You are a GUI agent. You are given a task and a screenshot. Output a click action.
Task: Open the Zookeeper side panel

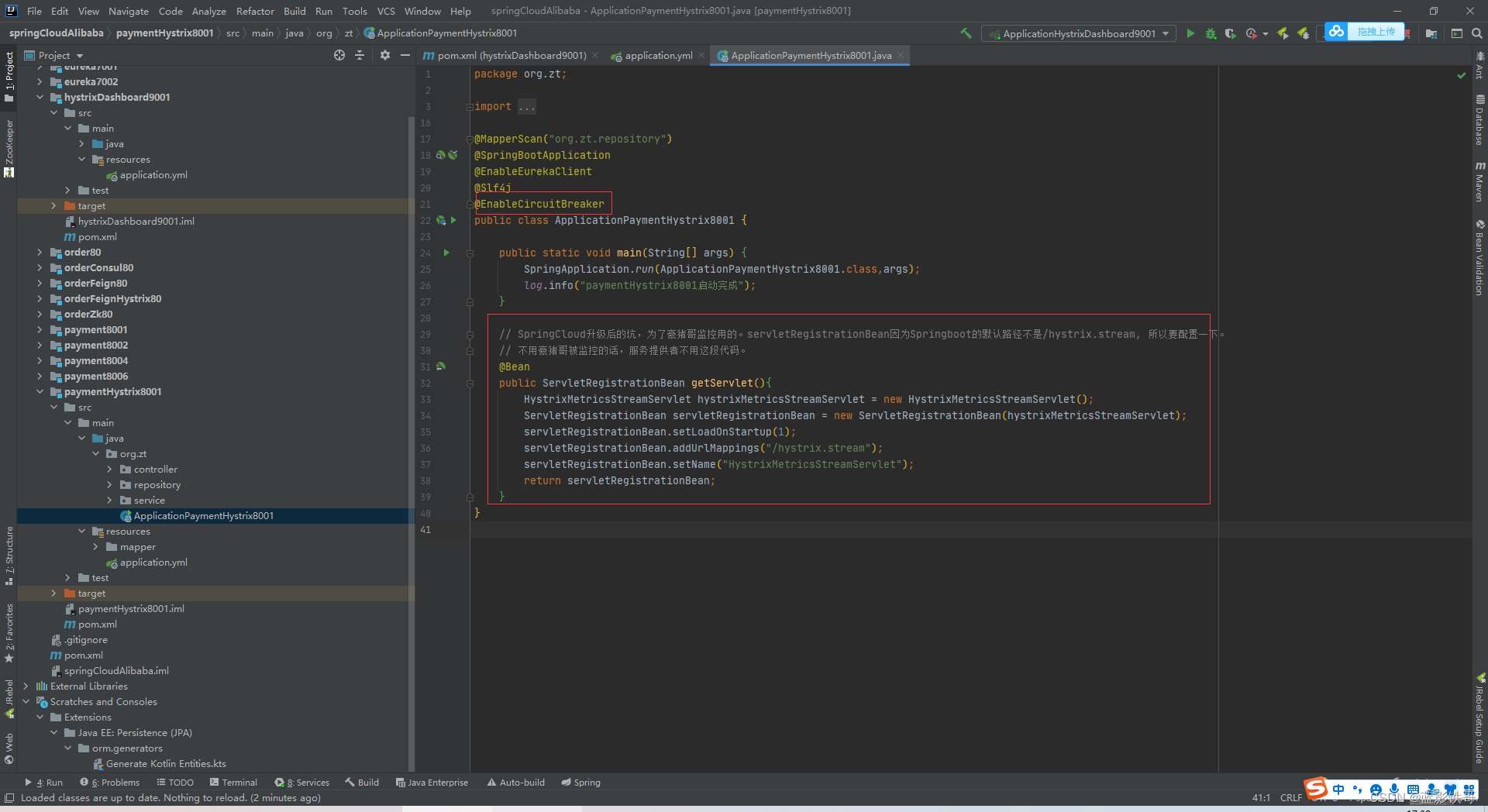coord(9,147)
